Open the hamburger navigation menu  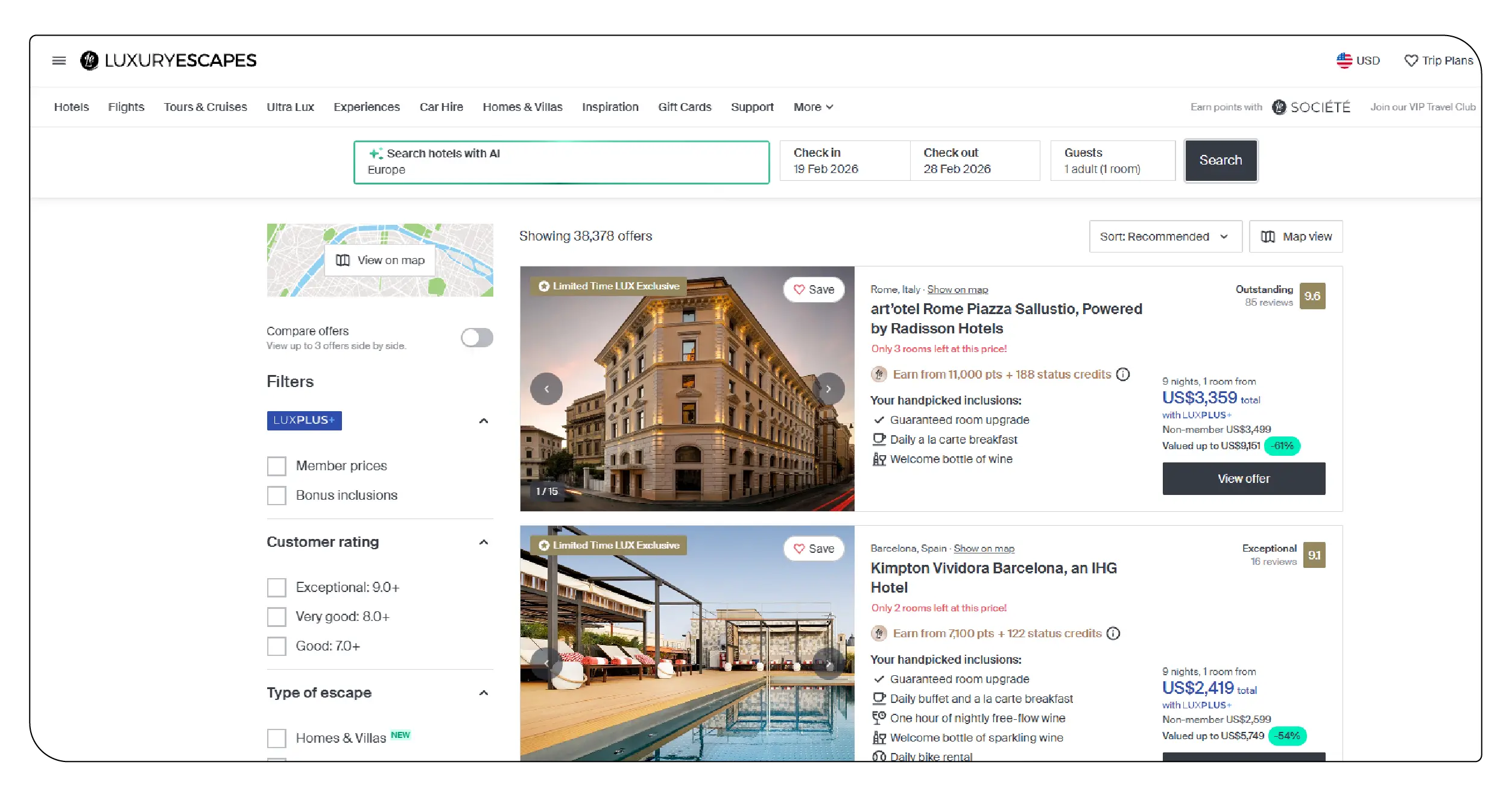[x=59, y=60]
